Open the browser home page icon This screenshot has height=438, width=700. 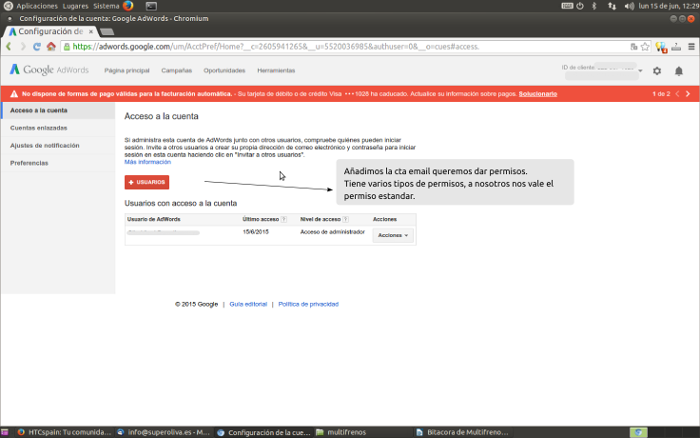(51, 46)
